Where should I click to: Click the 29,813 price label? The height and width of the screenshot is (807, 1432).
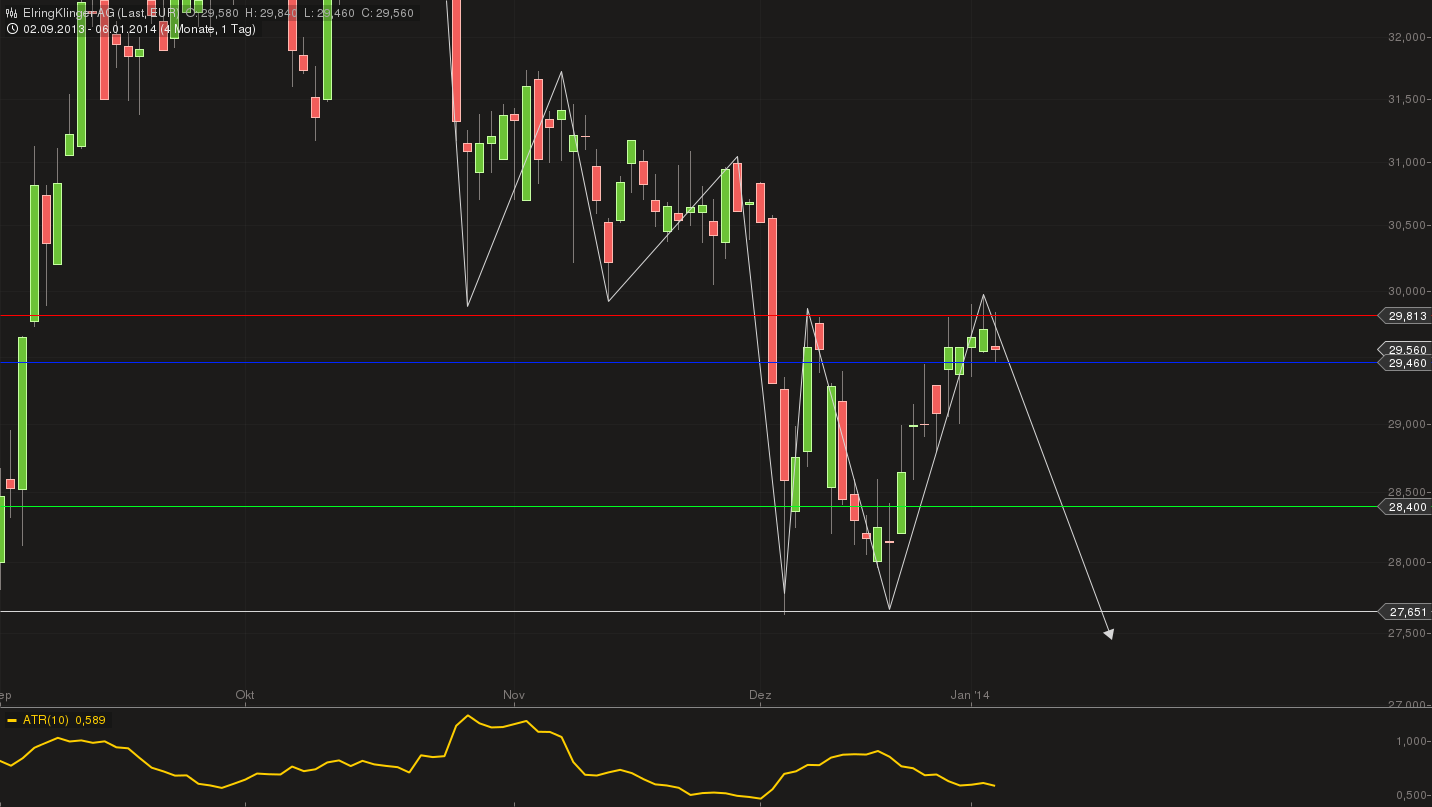1405,316
